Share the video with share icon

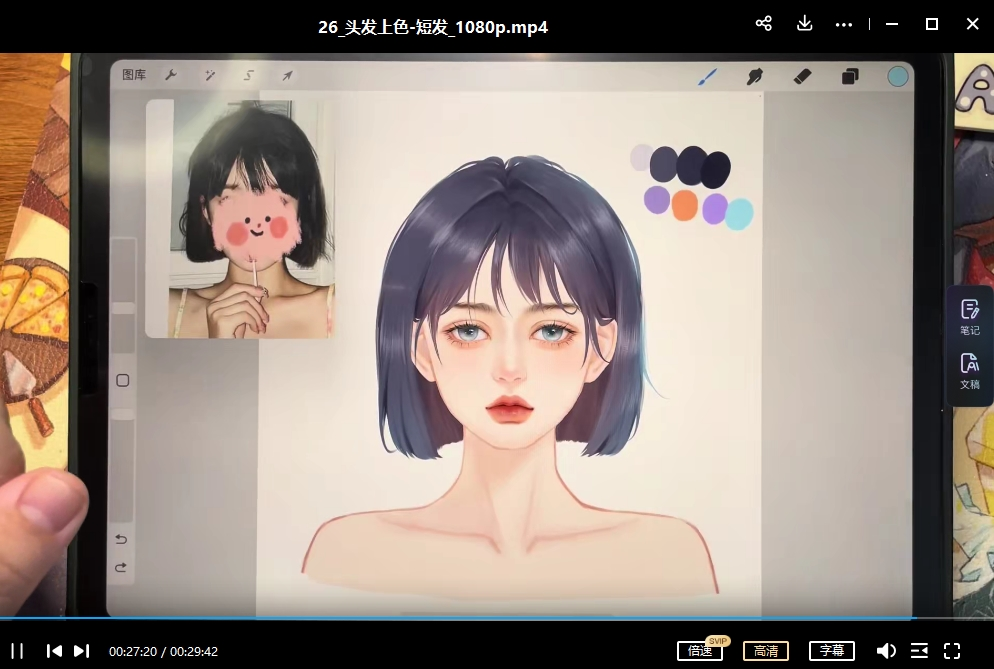click(x=764, y=24)
